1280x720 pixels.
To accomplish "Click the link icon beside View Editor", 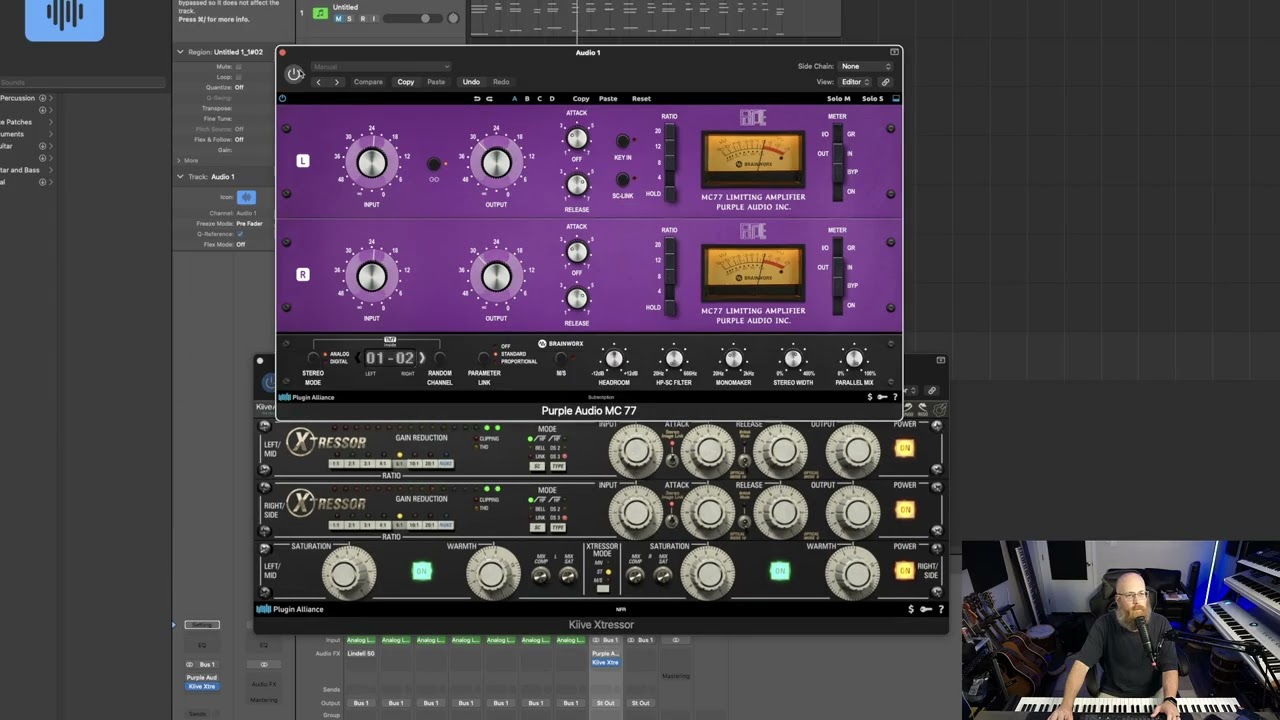I will (x=885, y=82).
